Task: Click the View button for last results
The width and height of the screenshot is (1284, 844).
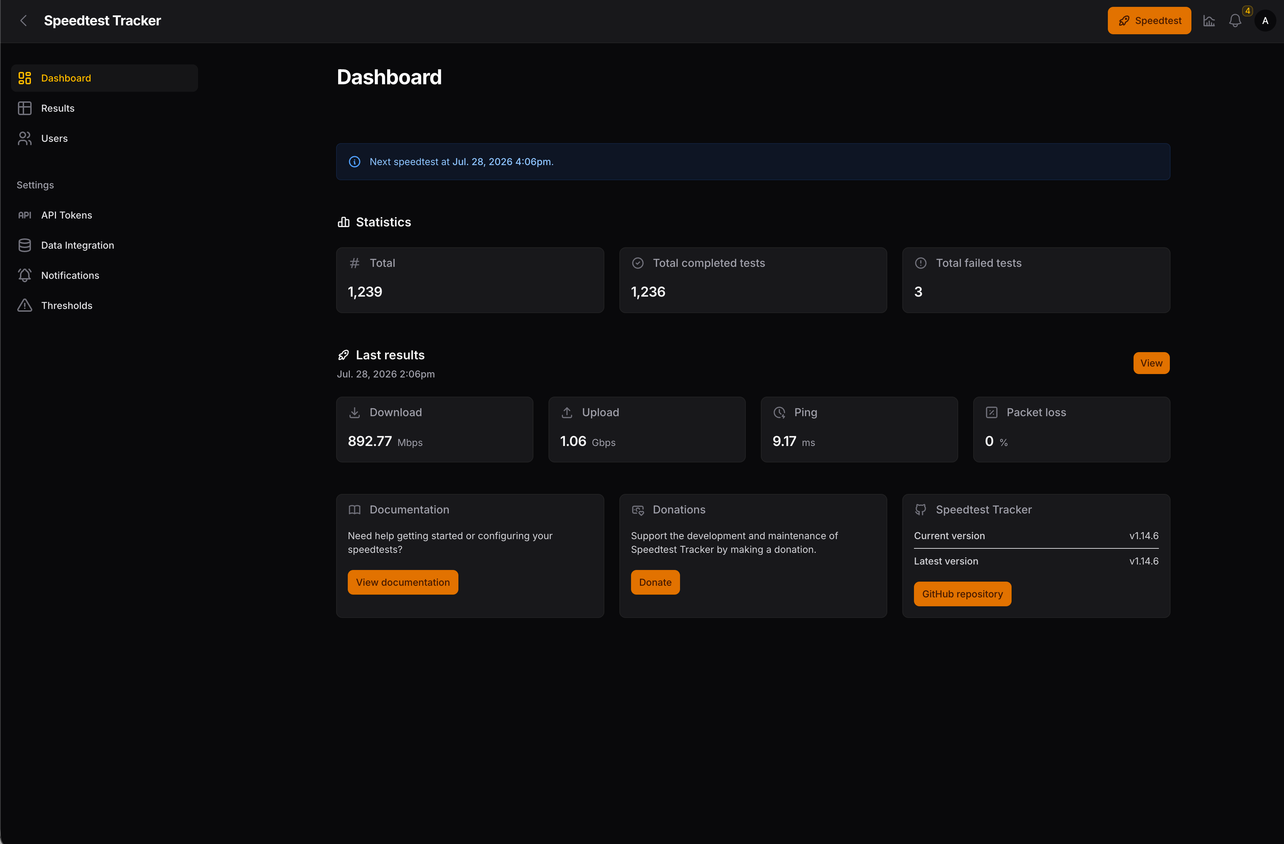Action: click(x=1151, y=363)
